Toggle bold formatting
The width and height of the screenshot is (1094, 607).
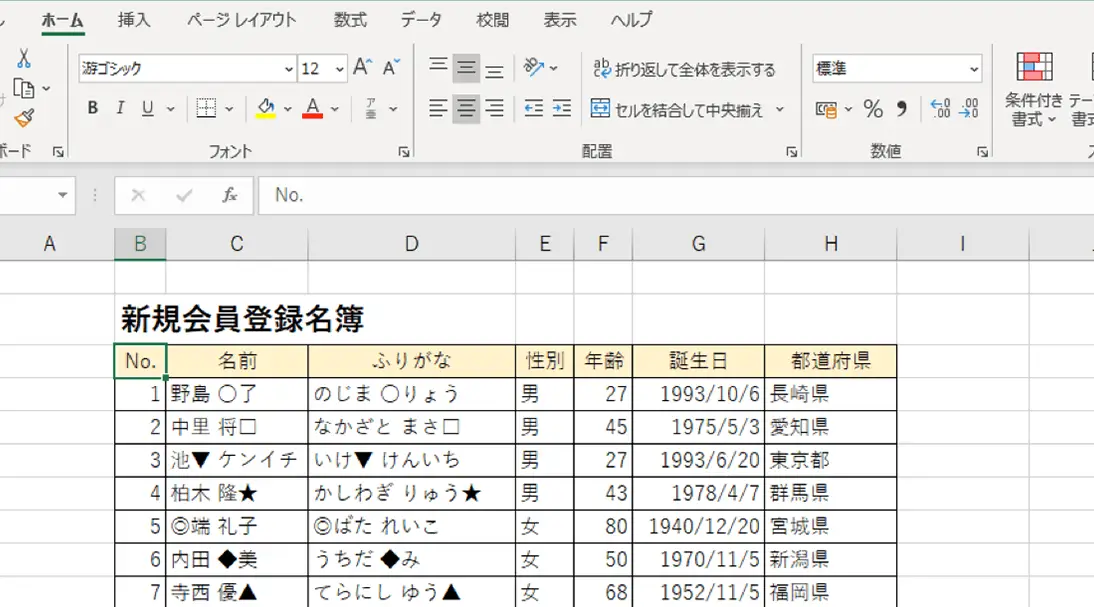[92, 108]
